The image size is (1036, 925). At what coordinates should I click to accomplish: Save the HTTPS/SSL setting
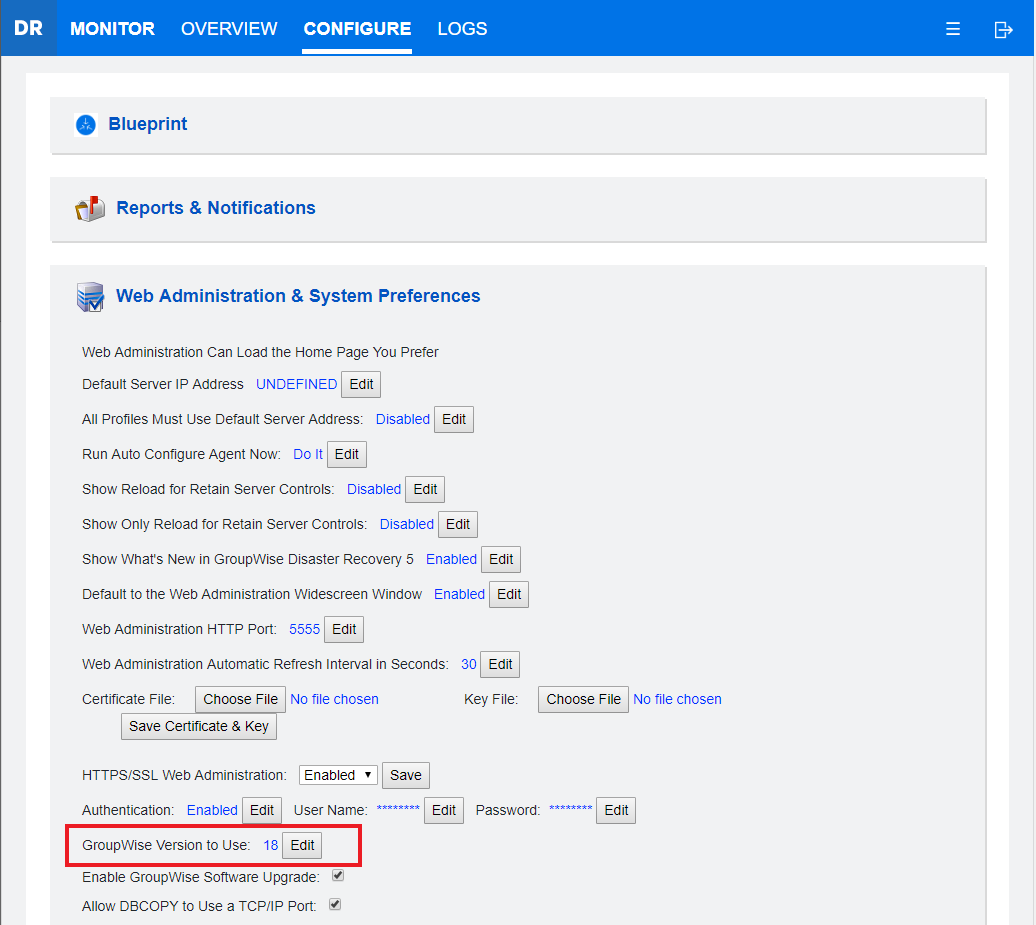pyautogui.click(x=406, y=776)
